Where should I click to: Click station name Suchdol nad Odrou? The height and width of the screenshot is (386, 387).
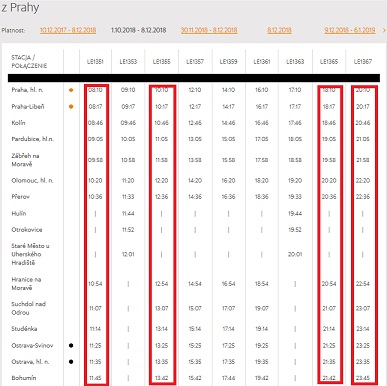[x=29, y=308]
